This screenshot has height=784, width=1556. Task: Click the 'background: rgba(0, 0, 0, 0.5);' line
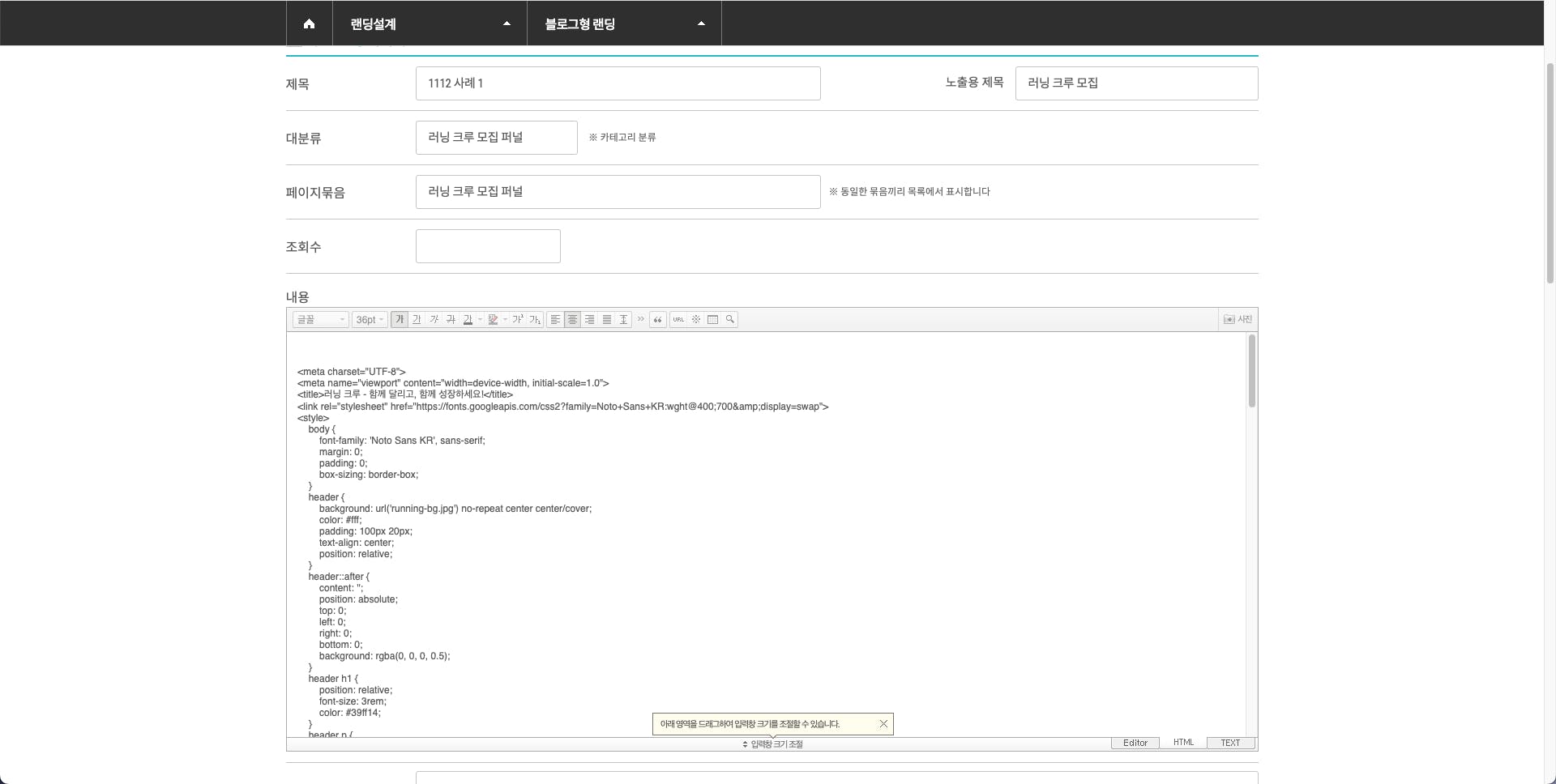coord(384,656)
